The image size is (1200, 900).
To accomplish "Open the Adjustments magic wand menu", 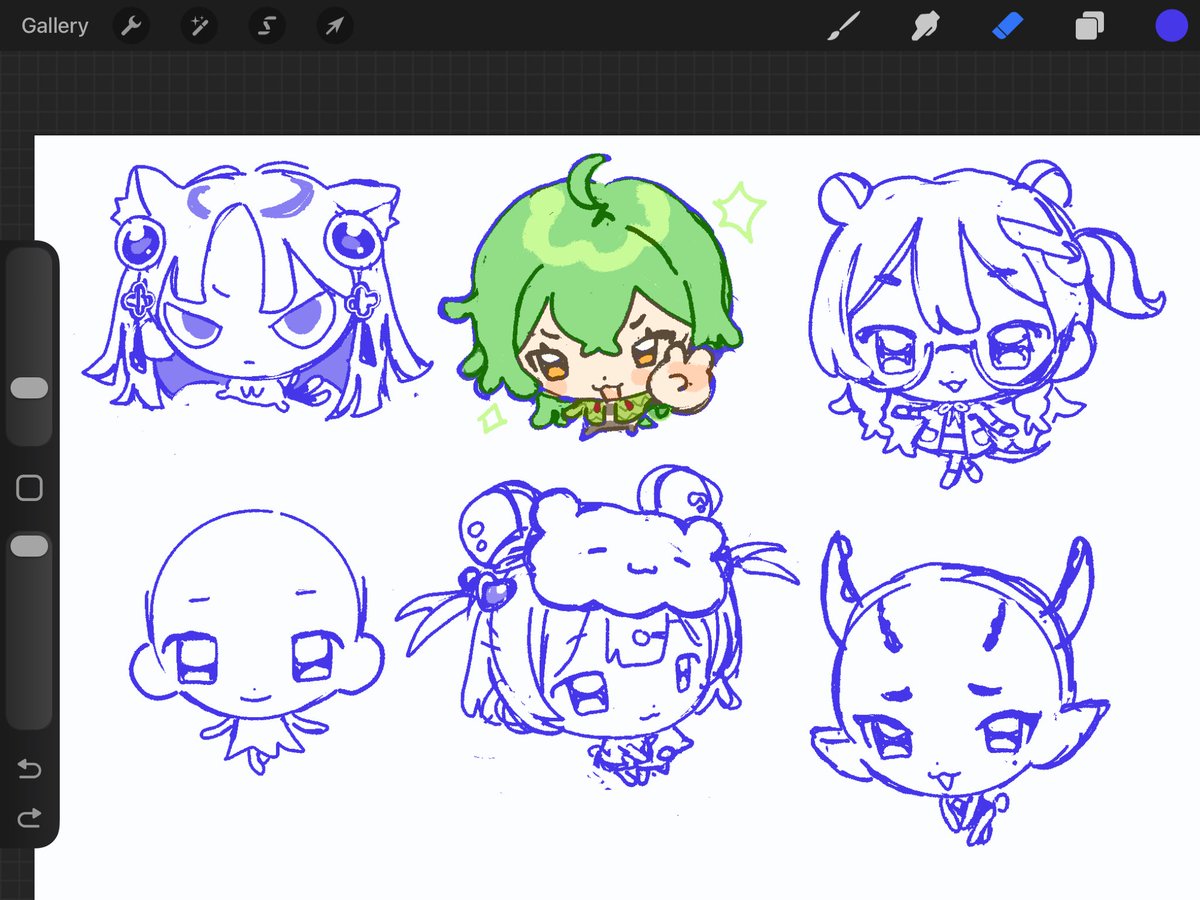I will pos(199,26).
